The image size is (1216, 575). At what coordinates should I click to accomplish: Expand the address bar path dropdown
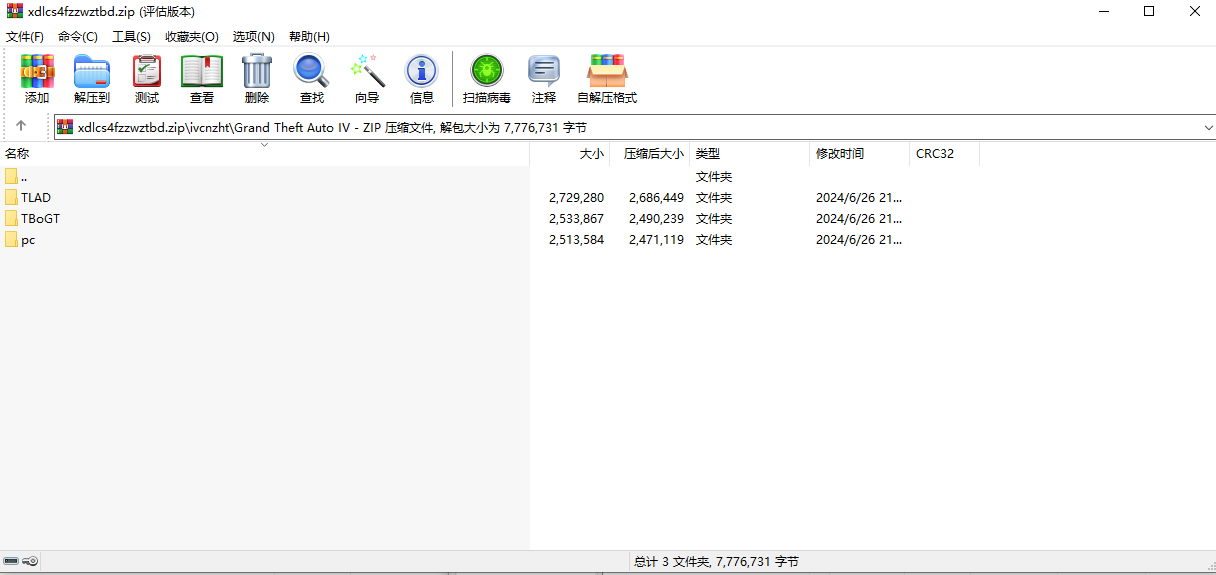pos(1208,128)
